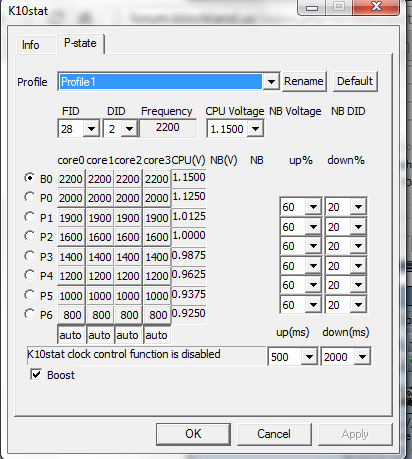Image resolution: width=412 pixels, height=459 pixels.
Task: Select the P6 state radio button
Action: [x=30, y=314]
